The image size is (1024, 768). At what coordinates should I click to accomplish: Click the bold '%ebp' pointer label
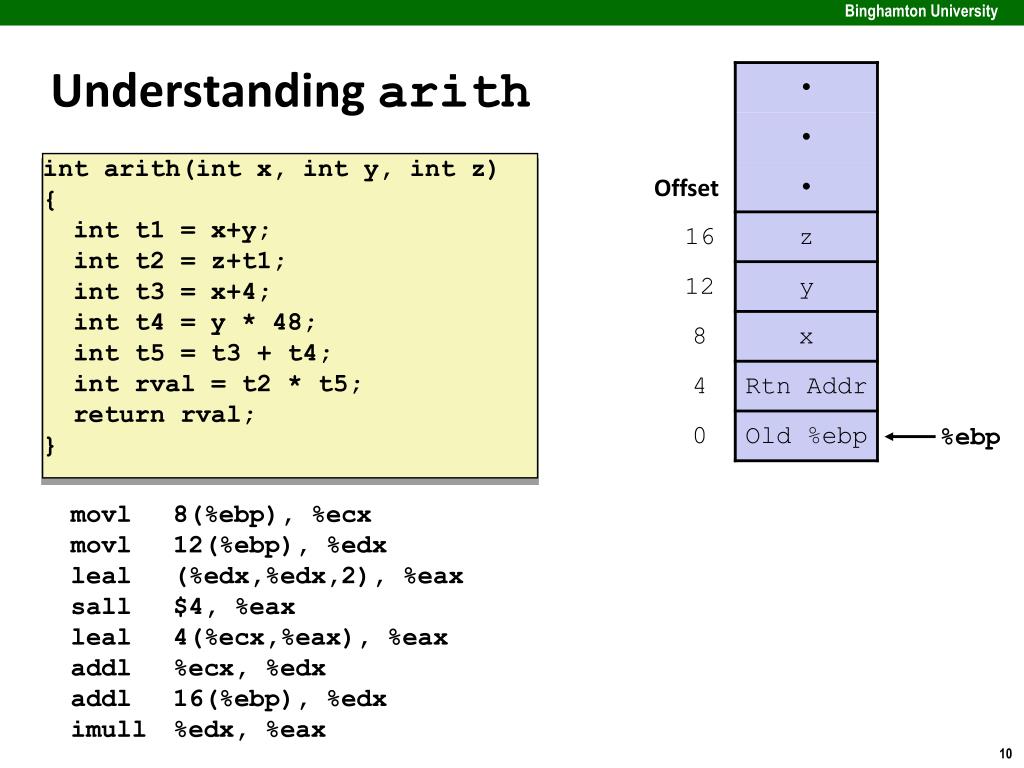[x=970, y=438]
